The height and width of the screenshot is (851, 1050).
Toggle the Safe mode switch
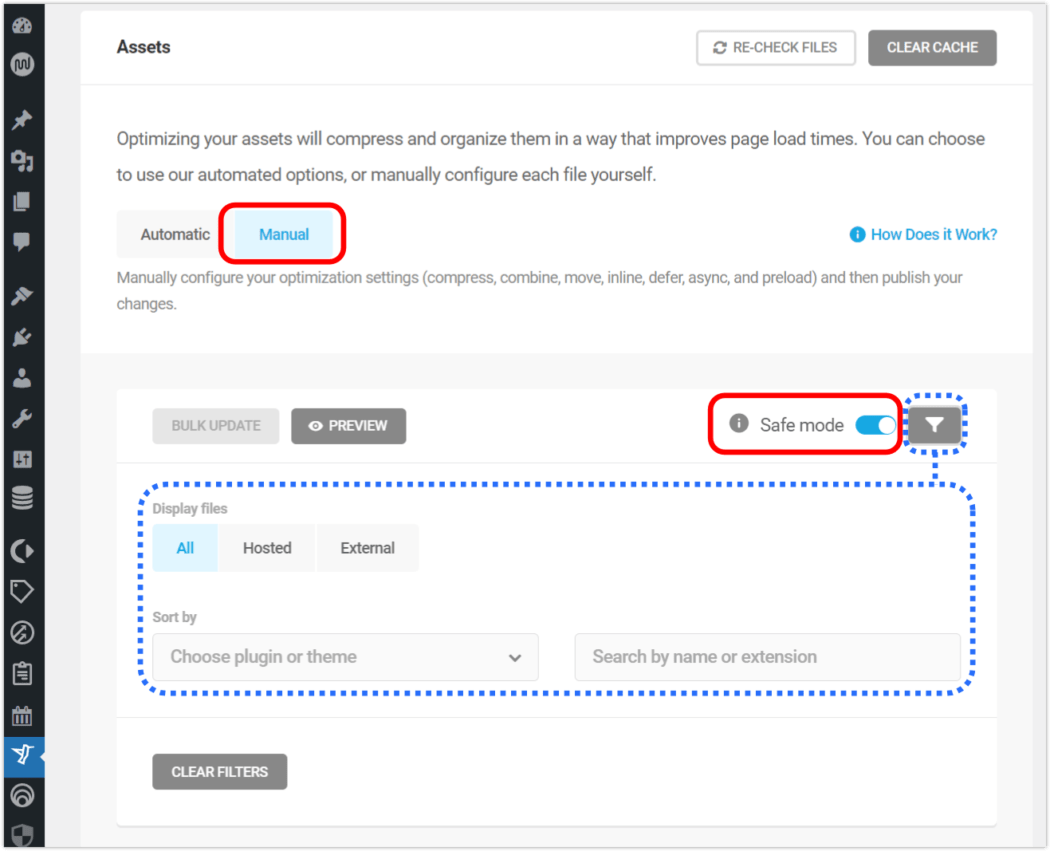875,425
